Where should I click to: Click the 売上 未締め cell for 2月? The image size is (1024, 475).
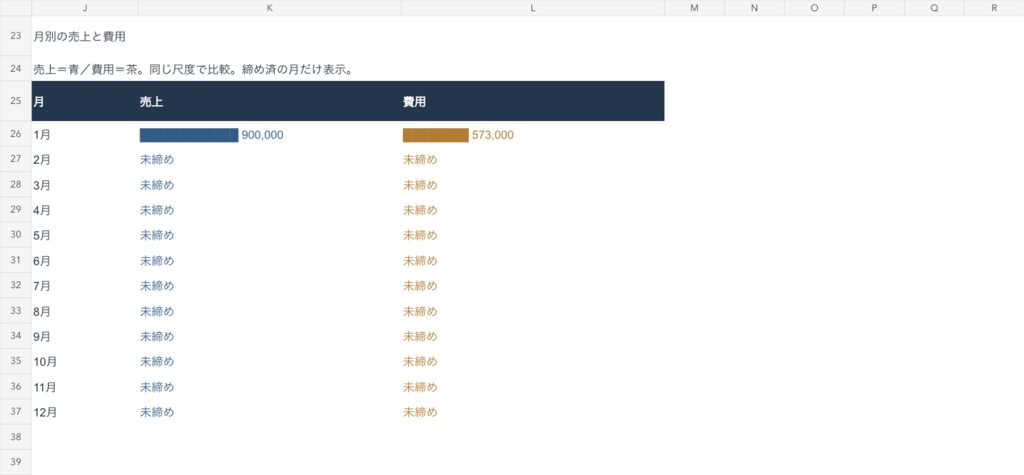pos(270,159)
